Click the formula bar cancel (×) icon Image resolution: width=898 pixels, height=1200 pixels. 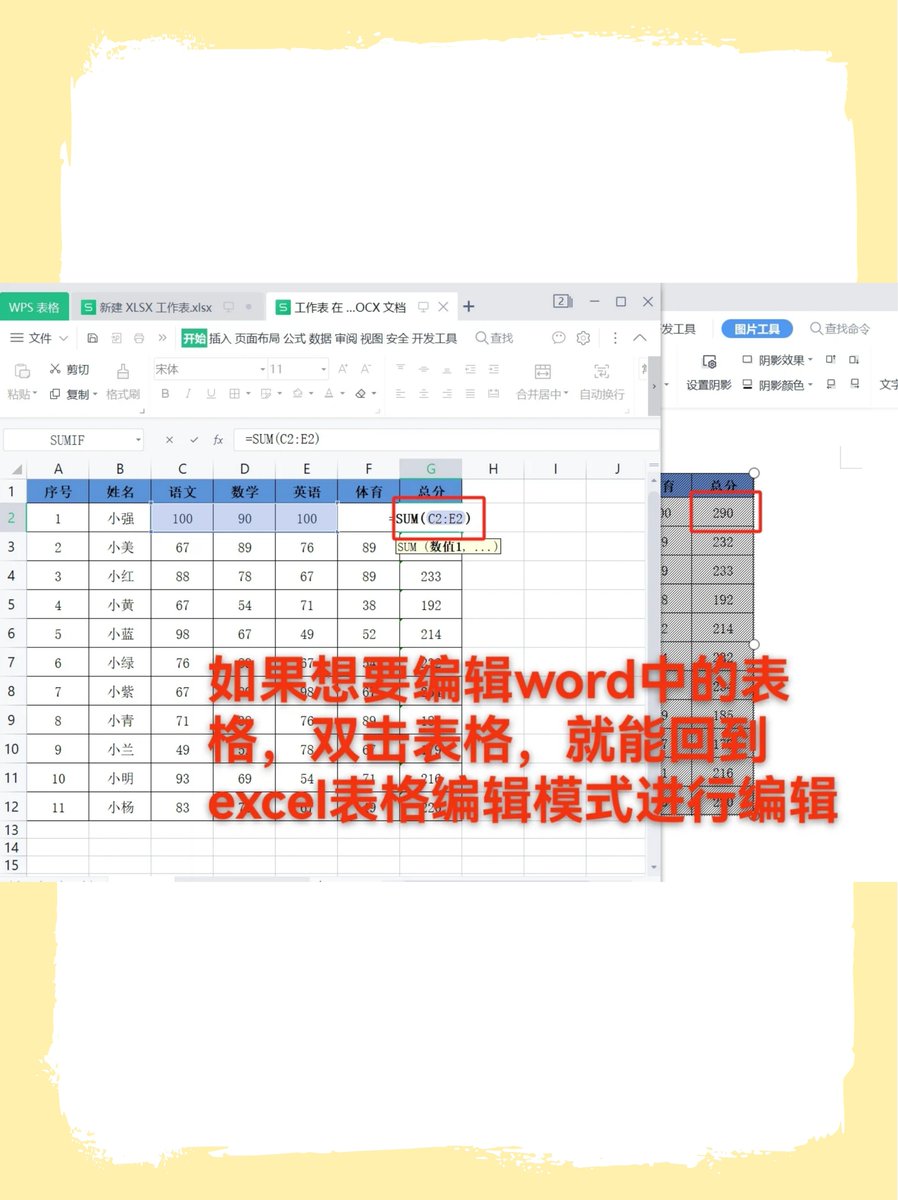[x=169, y=439]
